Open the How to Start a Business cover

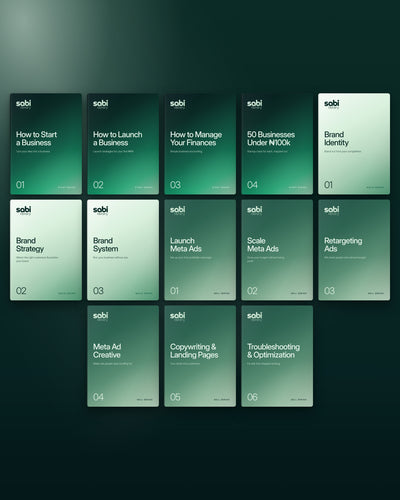(46, 144)
